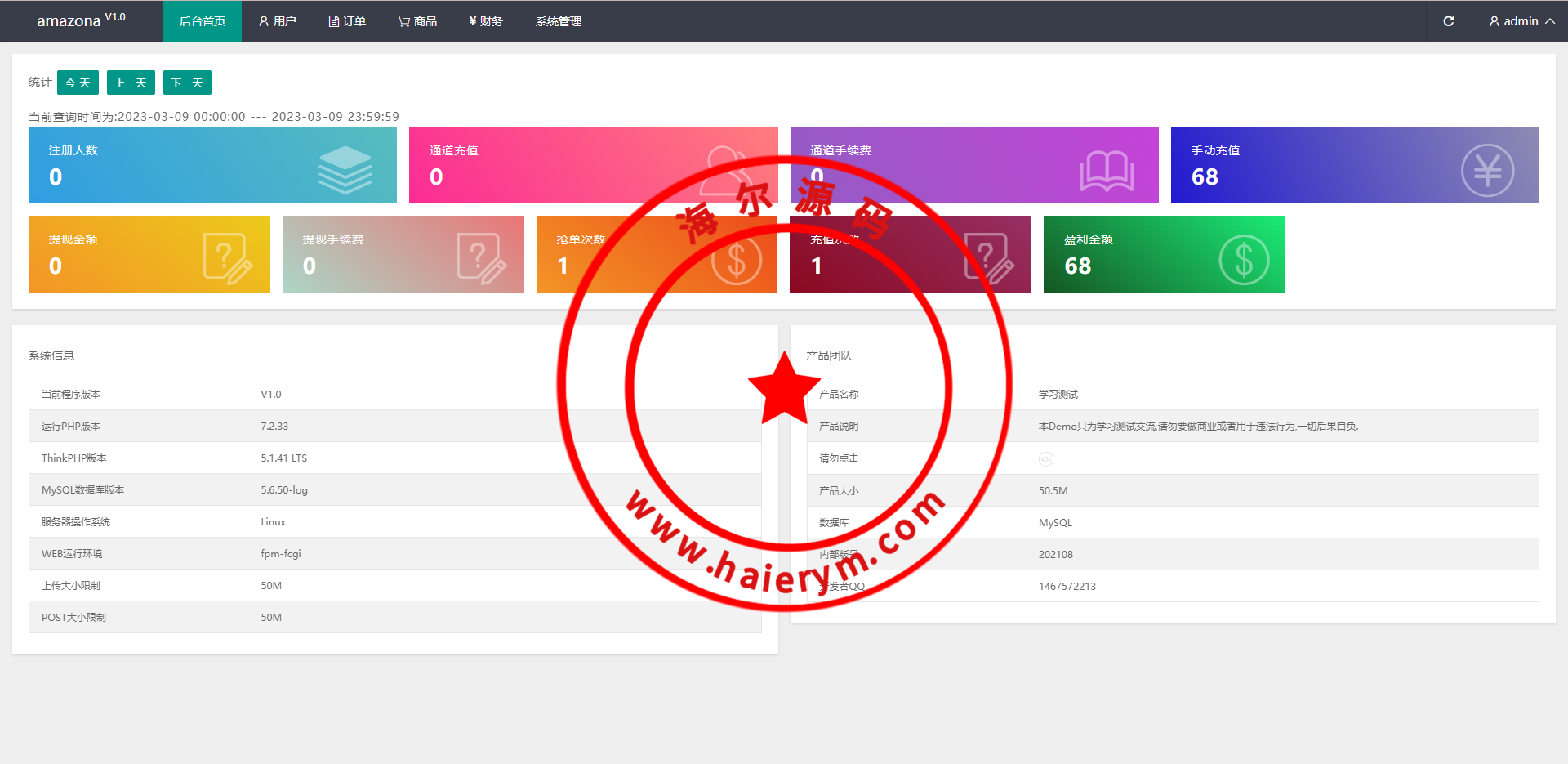This screenshot has width=1568, height=764.
Task: Select the 后台首页 tab
Action: coord(203,21)
